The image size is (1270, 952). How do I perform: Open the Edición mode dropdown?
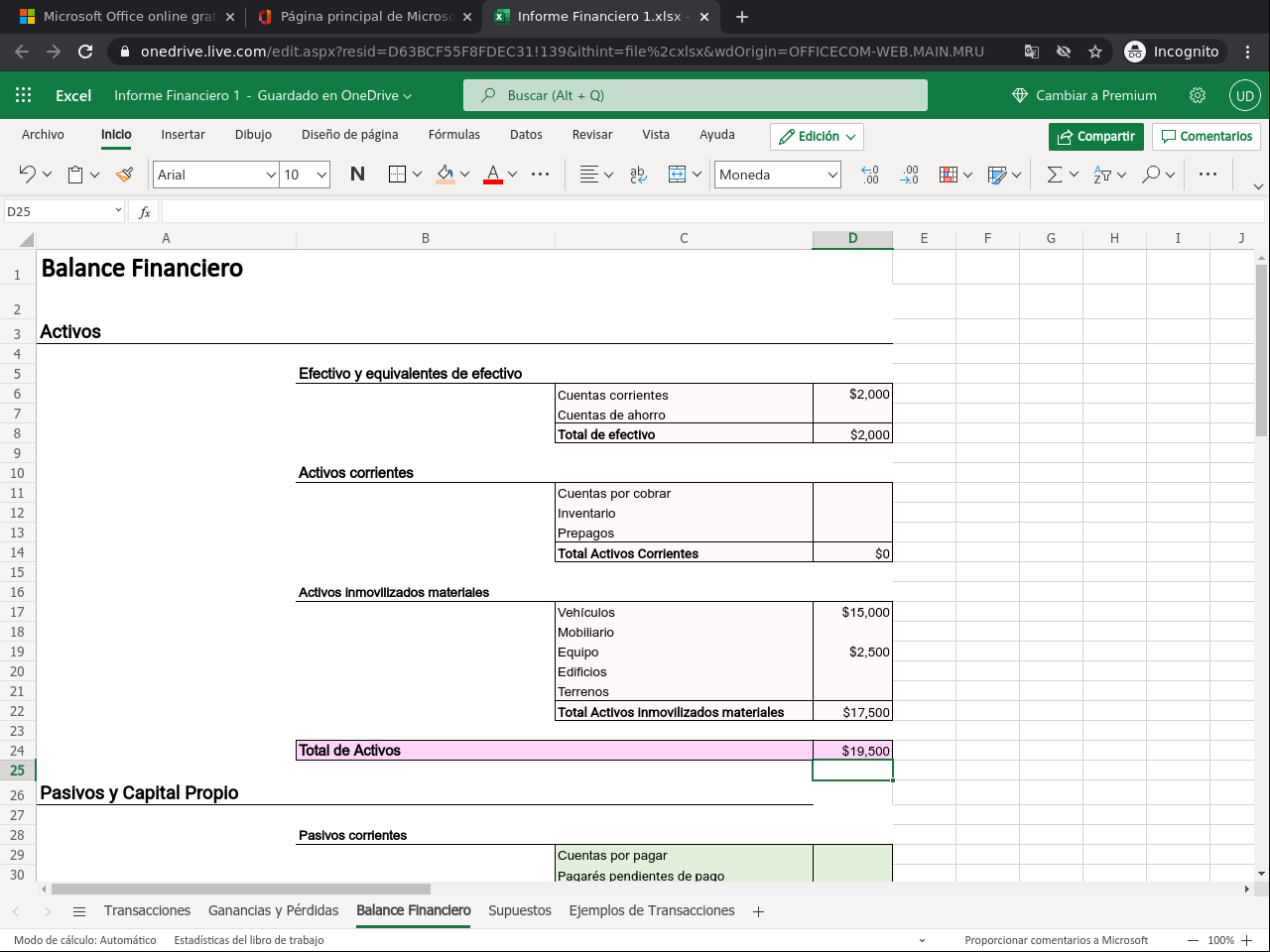tap(817, 136)
